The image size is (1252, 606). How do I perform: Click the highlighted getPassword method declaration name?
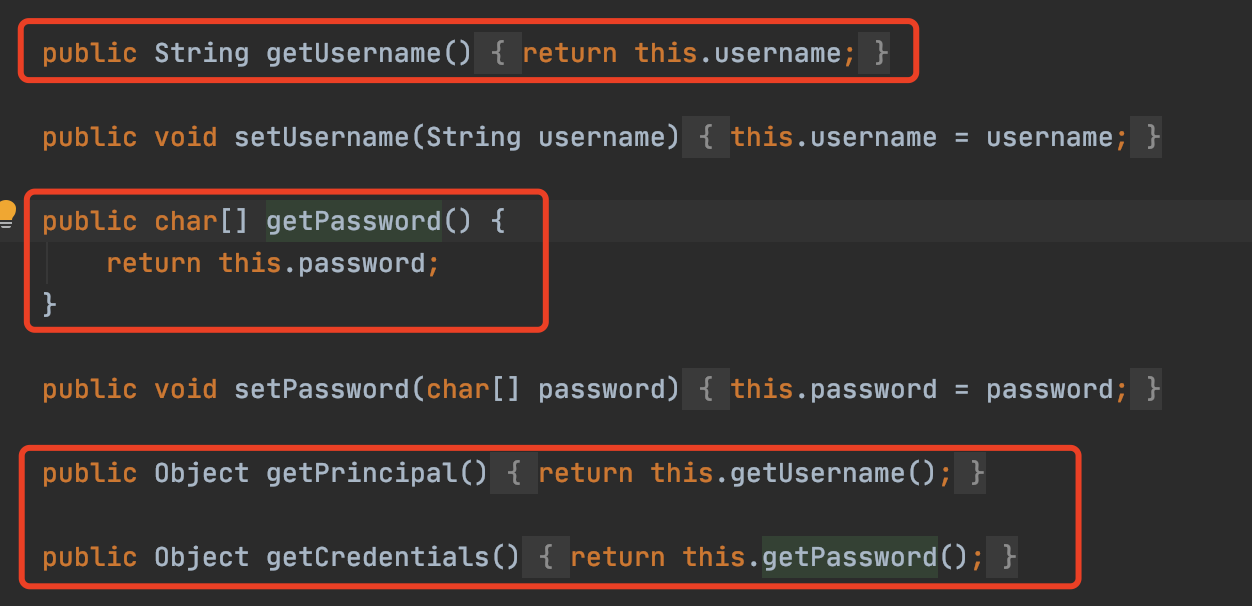point(353,221)
